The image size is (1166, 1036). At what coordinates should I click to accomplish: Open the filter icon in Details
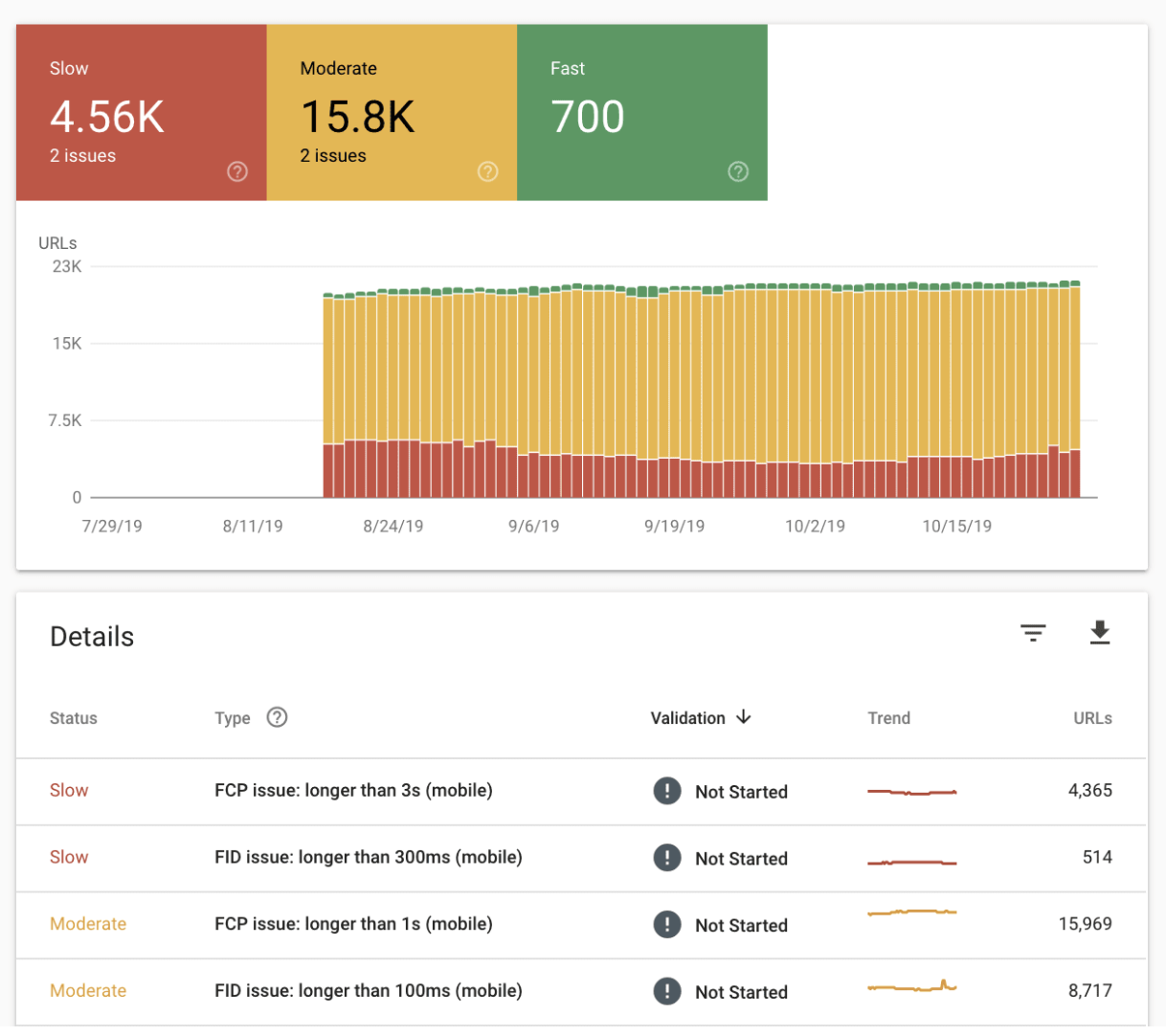(x=1033, y=633)
